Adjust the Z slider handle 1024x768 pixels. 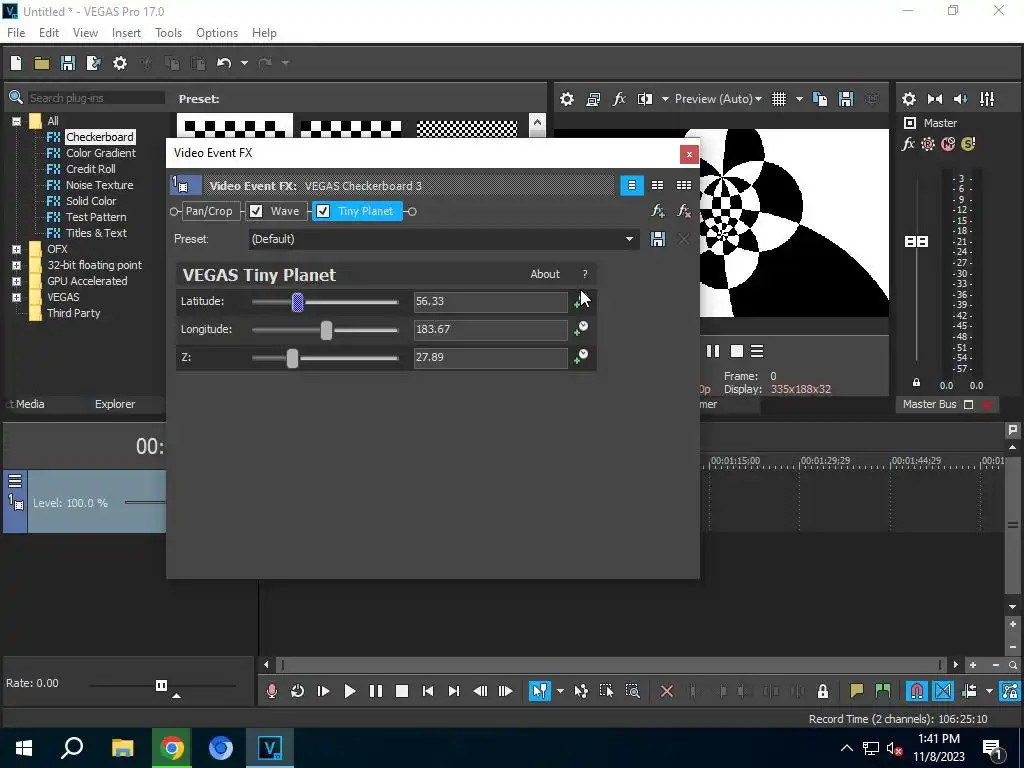(x=293, y=358)
